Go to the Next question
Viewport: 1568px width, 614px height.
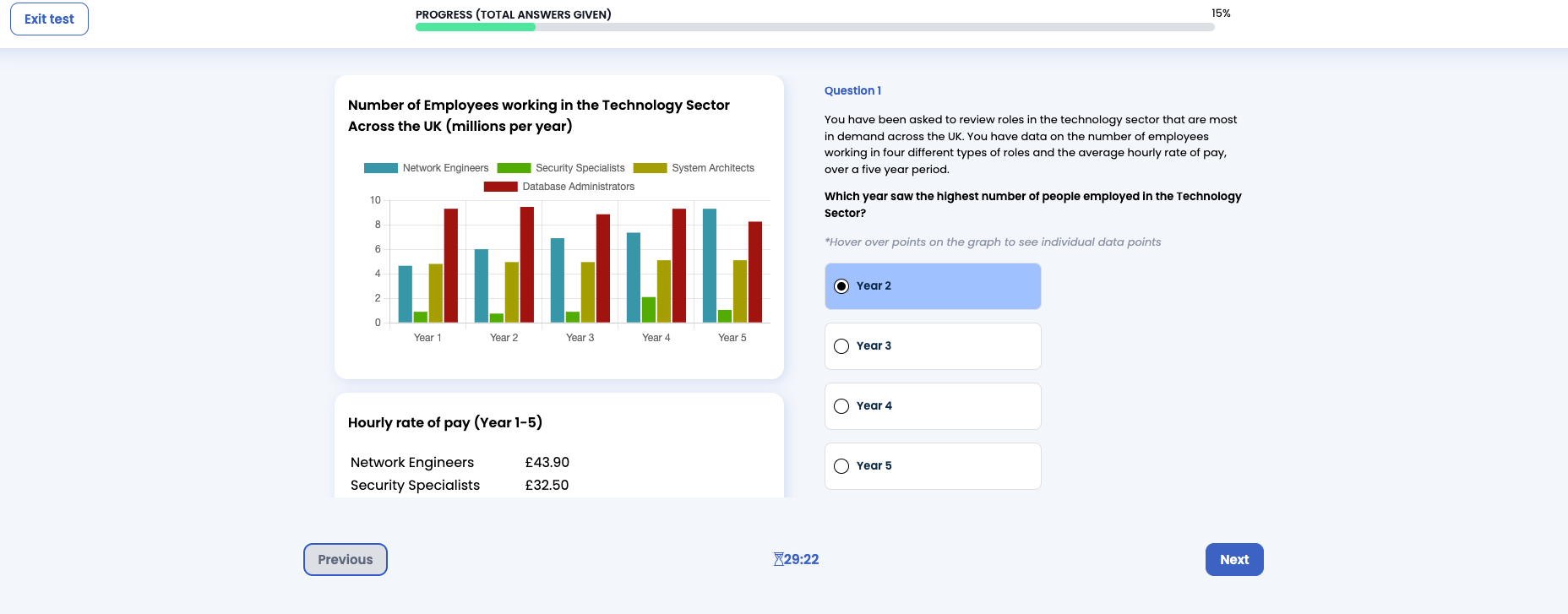(x=1233, y=559)
